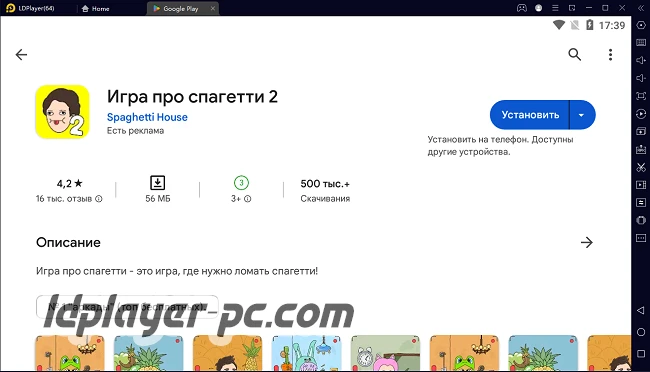The width and height of the screenshot is (650, 372).
Task: Click the more options dots icon in sidebar
Action: coord(641,238)
